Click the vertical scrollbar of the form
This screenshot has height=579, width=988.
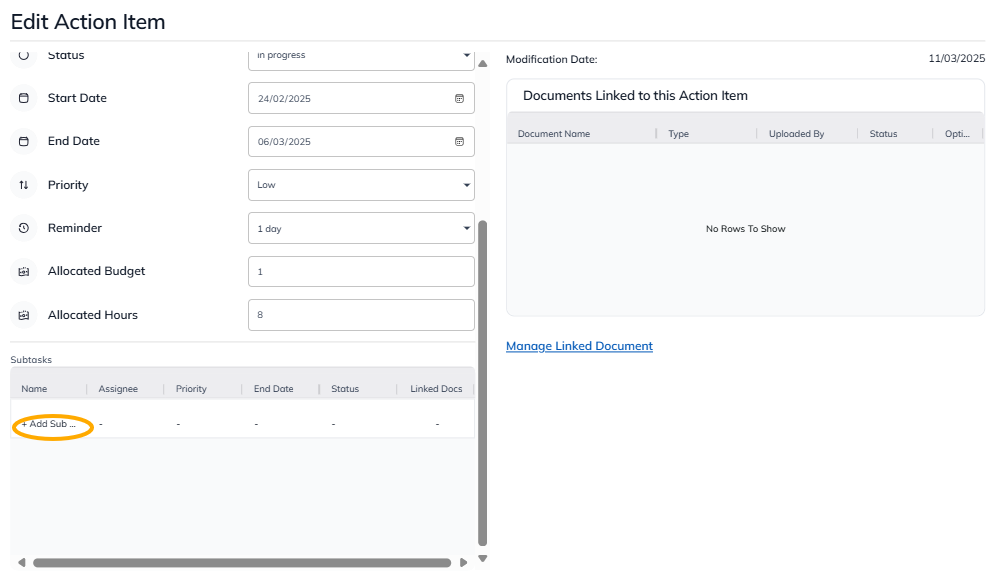coord(483,380)
